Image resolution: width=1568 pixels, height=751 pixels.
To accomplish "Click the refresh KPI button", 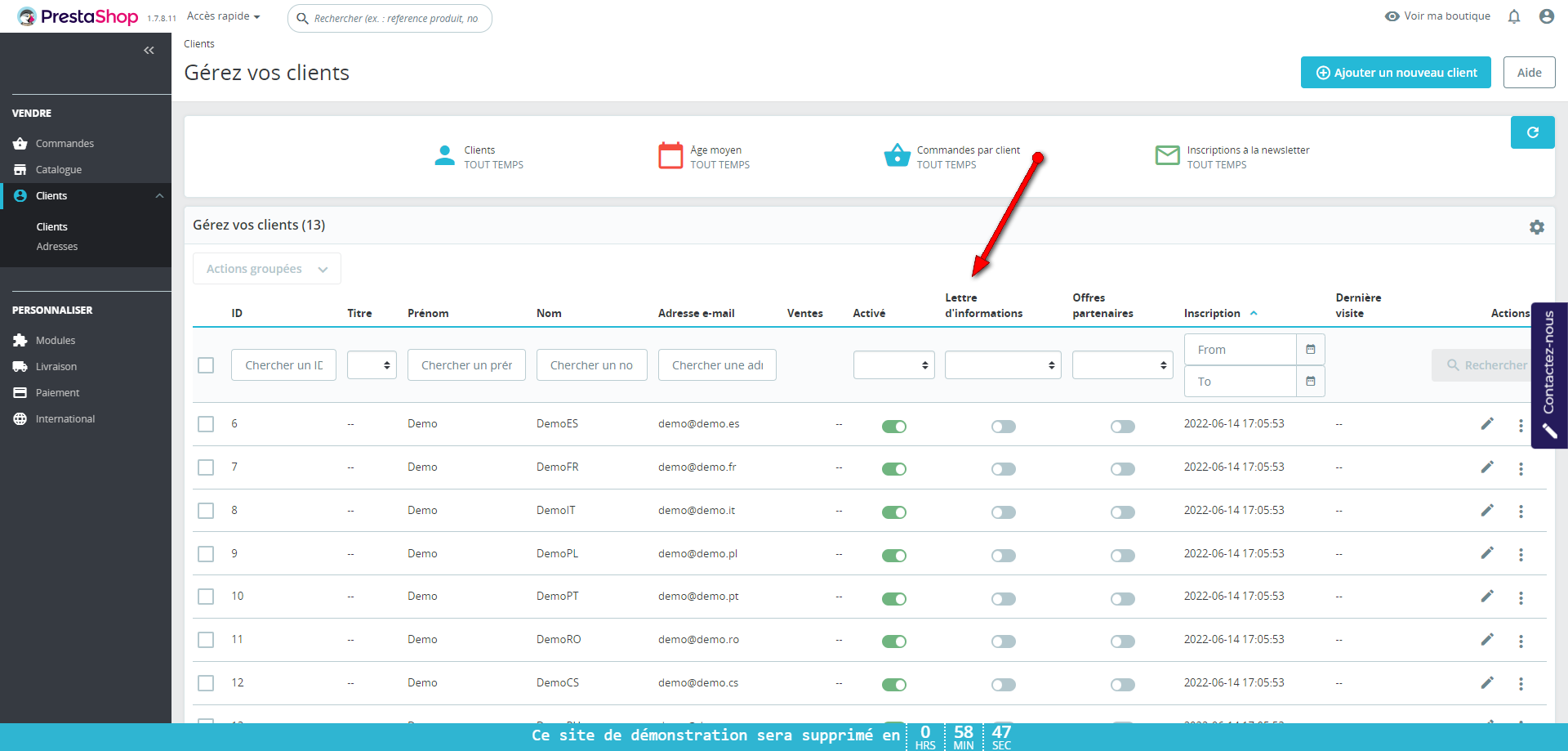I will point(1532,132).
